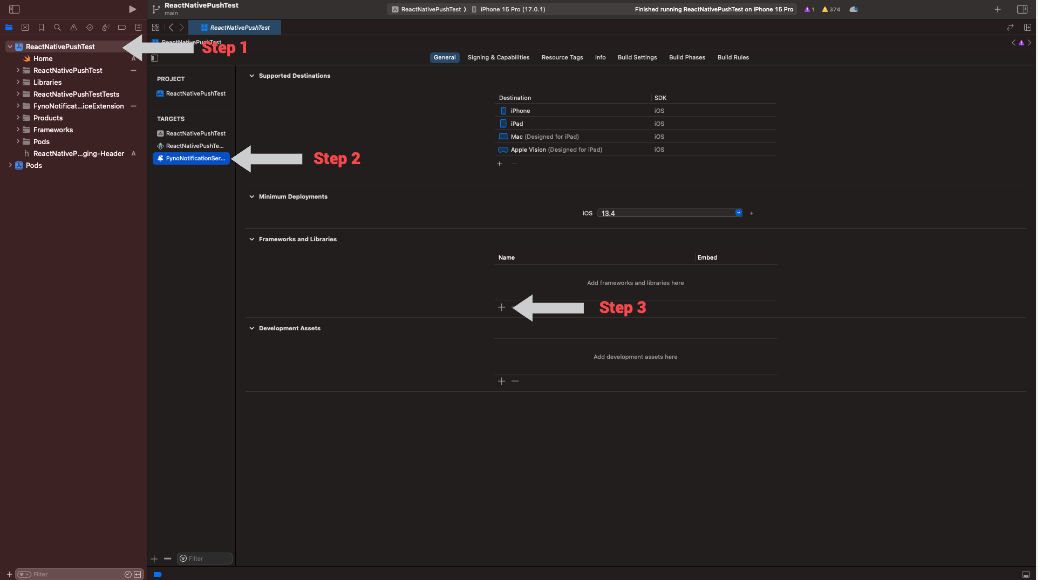The width and height of the screenshot is (1038, 580).
Task: Click the blue breakpoint tag toggle
Action: tap(158, 574)
